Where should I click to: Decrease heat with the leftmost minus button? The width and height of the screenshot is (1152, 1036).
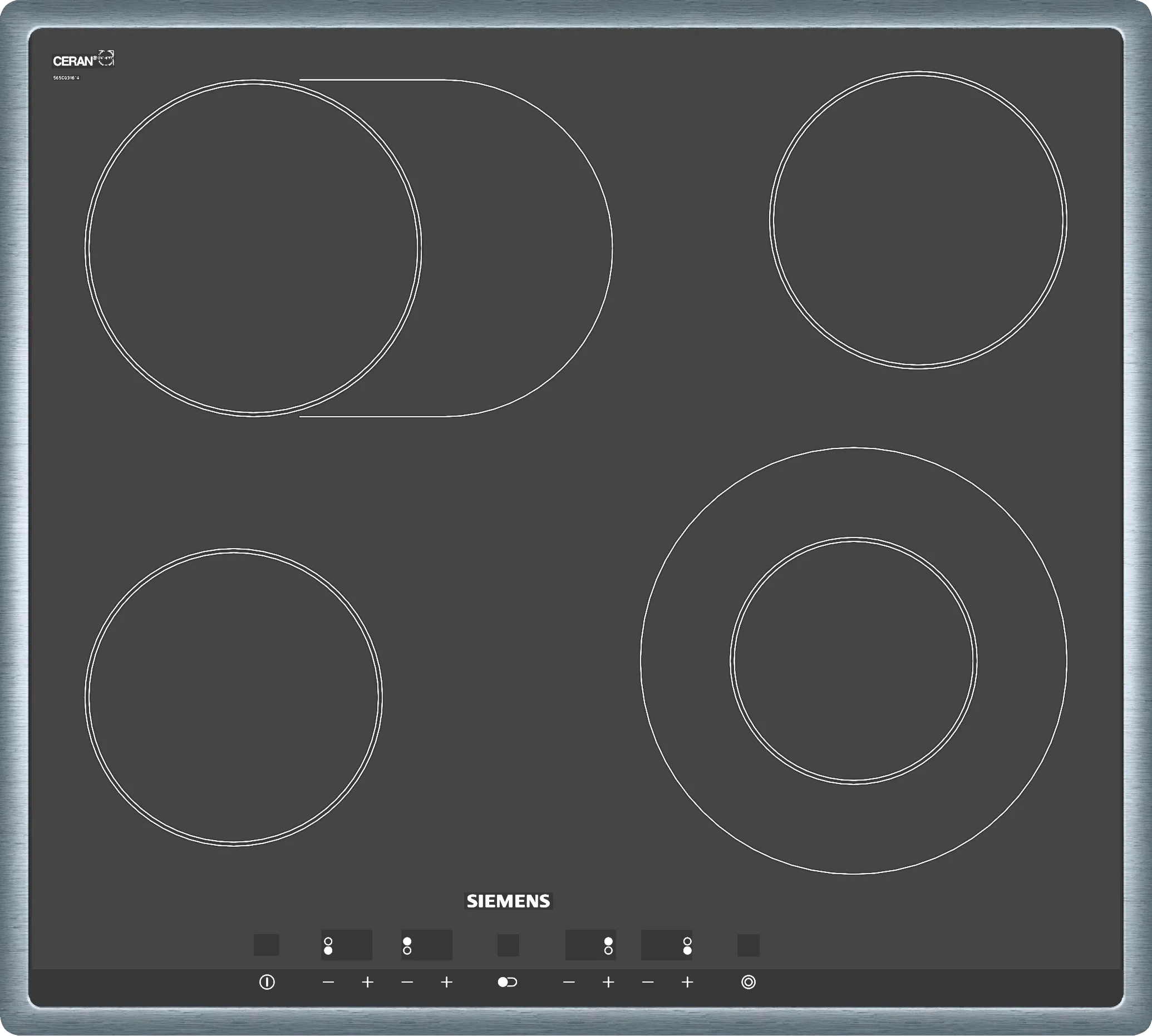tap(328, 982)
